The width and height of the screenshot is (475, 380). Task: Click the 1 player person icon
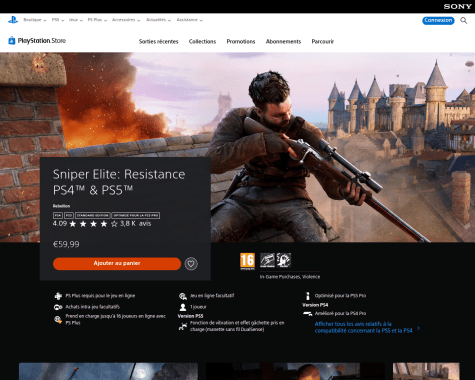click(x=183, y=307)
